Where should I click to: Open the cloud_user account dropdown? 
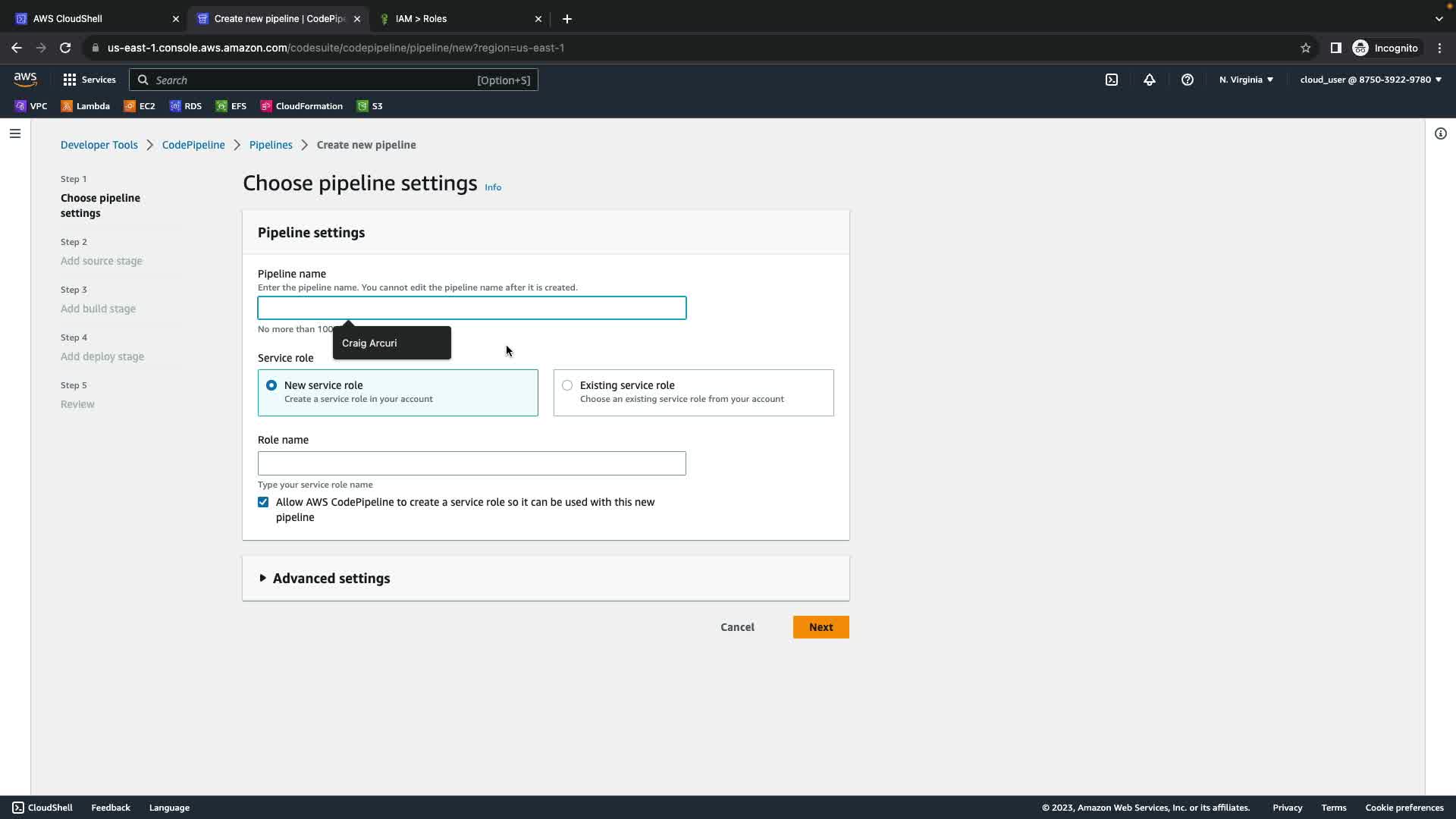1370,80
